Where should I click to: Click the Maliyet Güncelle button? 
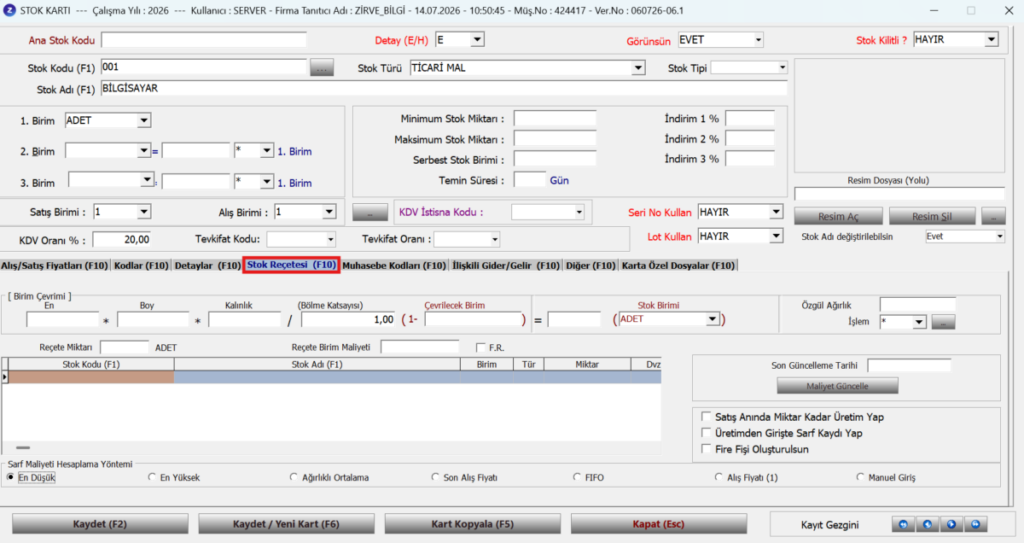click(x=837, y=386)
